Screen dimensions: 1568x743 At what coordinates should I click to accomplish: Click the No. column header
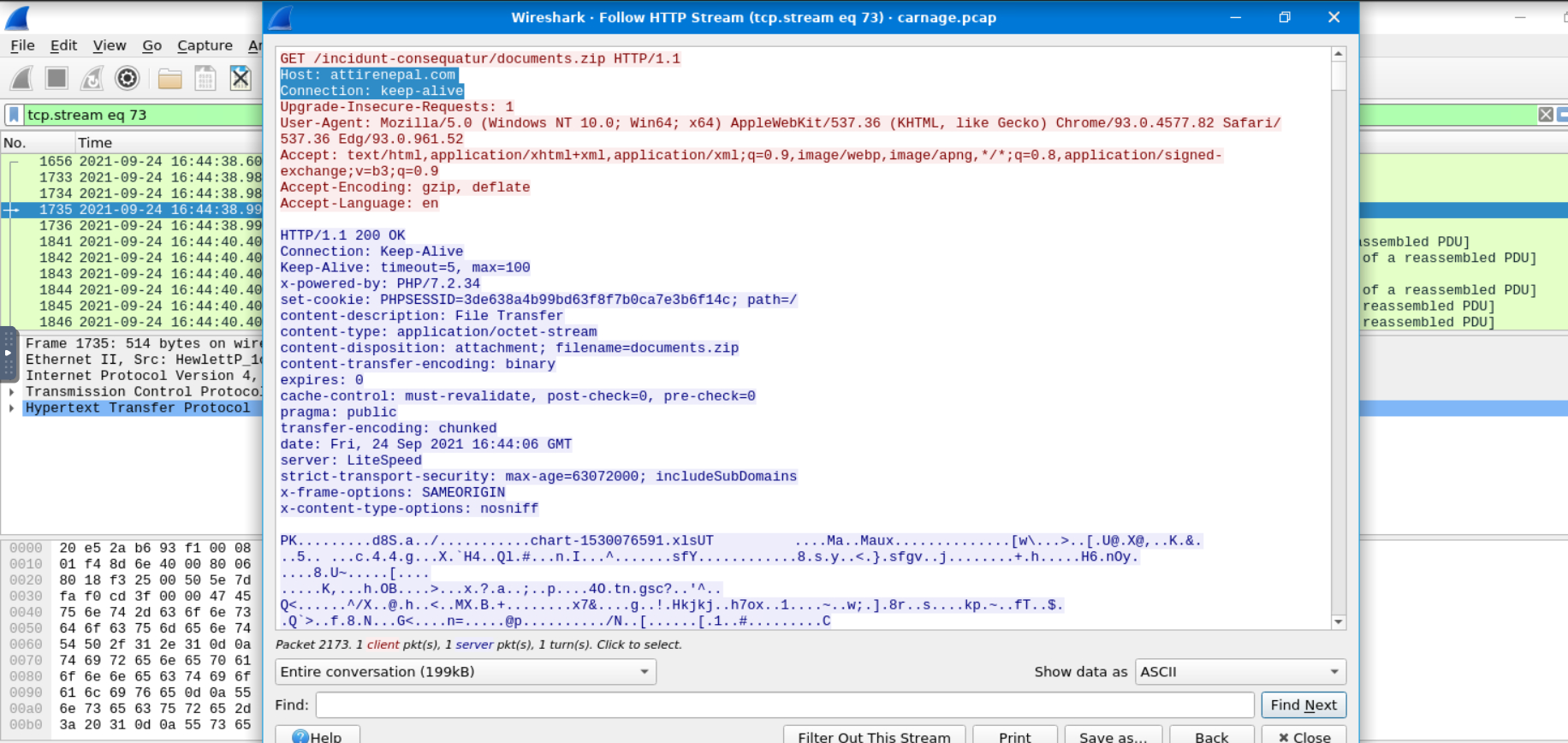click(x=38, y=143)
